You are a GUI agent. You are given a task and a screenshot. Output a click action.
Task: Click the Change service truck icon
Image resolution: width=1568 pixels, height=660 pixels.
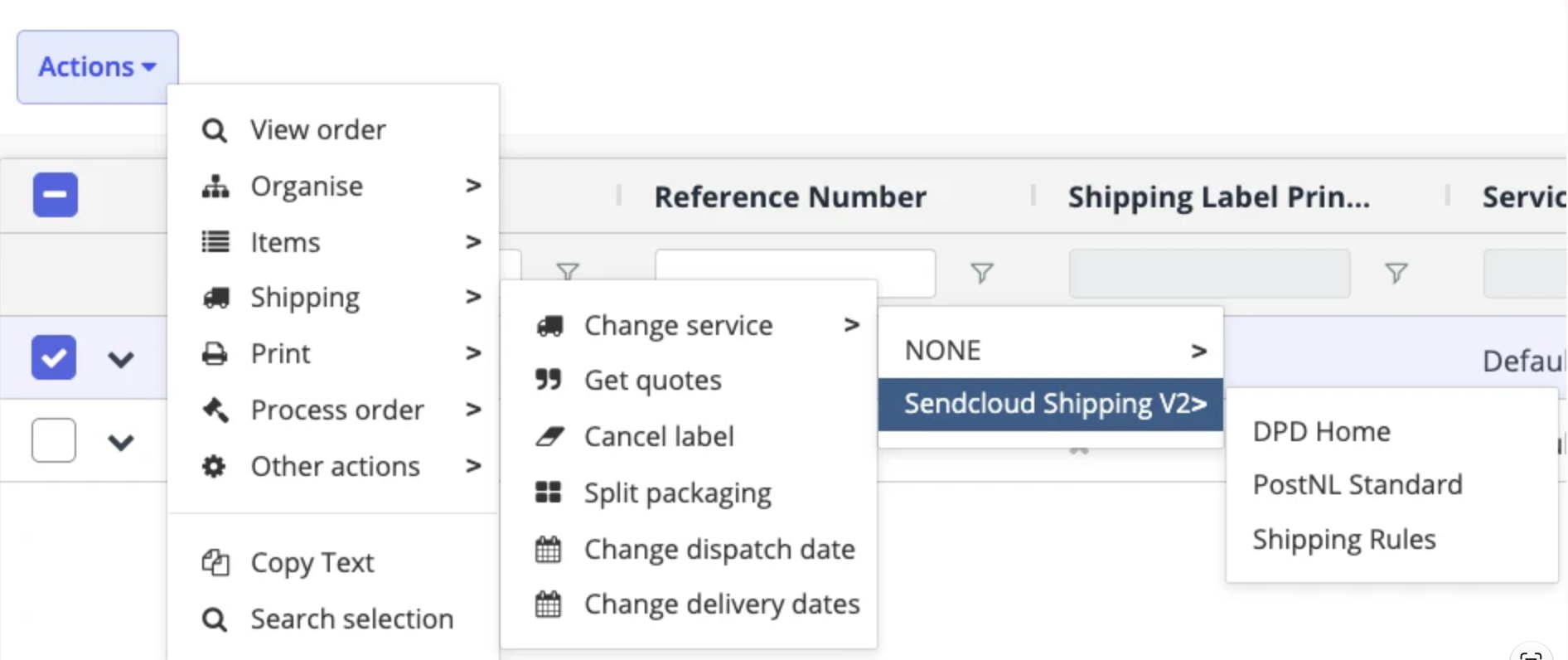(x=549, y=326)
